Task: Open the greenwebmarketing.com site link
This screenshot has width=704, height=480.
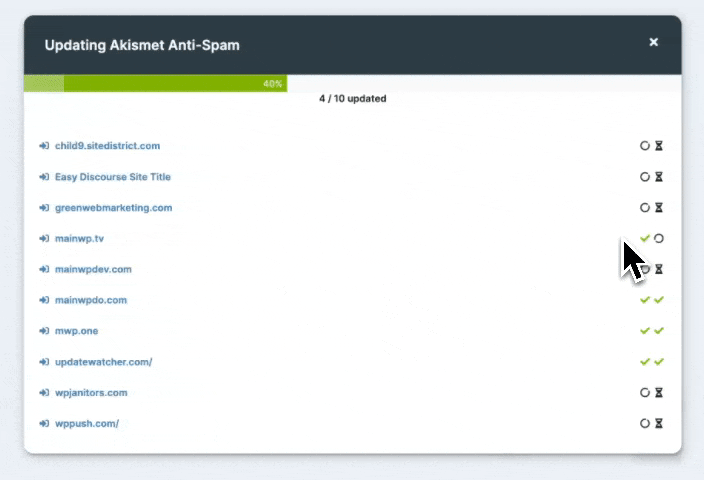Action: coord(114,207)
